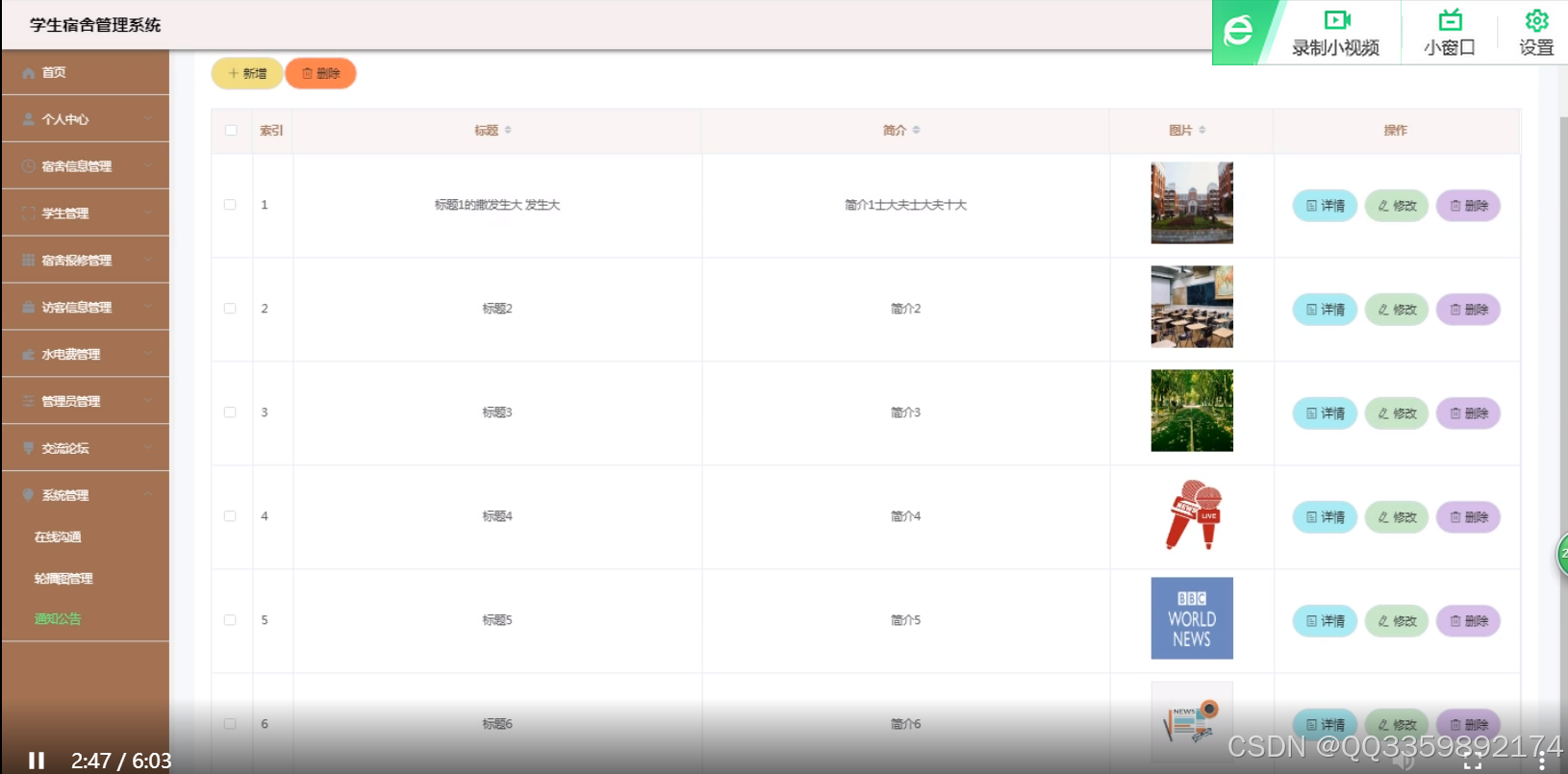Screen dimensions: 1568x774
Task: Click the 访客信息管理 sidebar icon
Action: [x=29, y=308]
